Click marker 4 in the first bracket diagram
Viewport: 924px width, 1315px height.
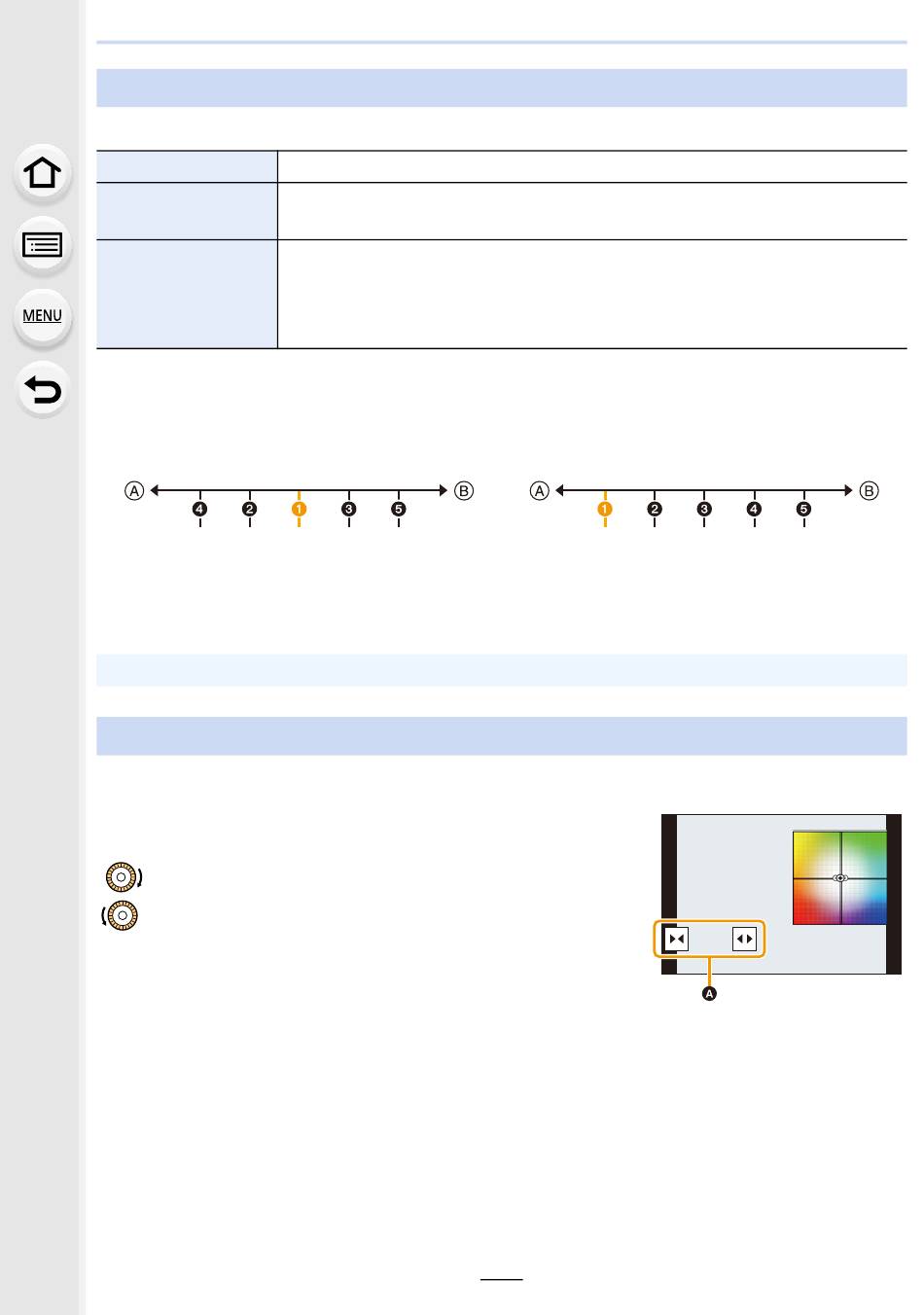pos(199,509)
